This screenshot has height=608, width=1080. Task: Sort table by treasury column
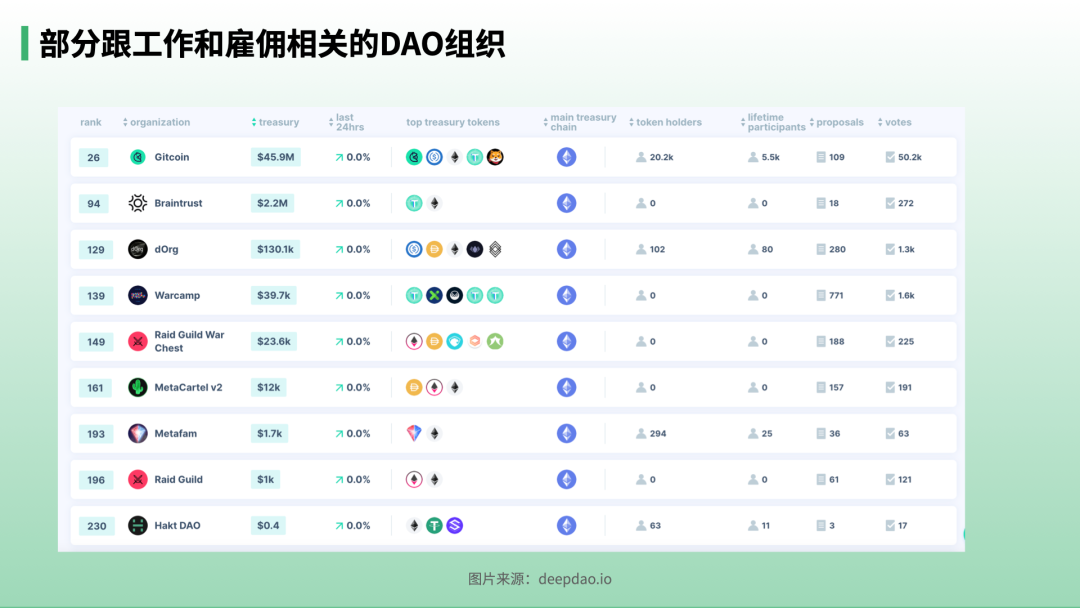pyautogui.click(x=275, y=122)
